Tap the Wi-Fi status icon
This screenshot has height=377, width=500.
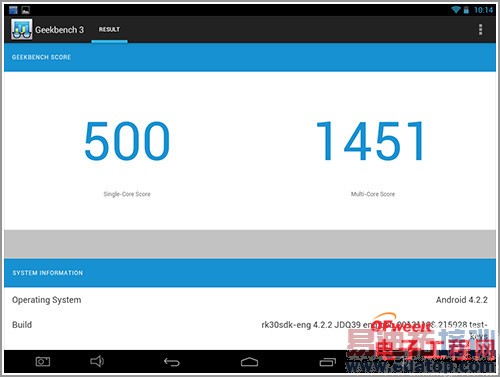pyautogui.click(x=456, y=10)
